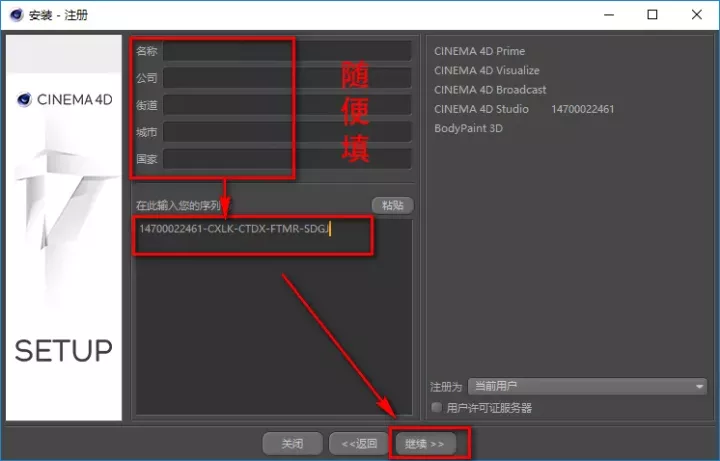Click the 城市 city input field

[x=287, y=132]
